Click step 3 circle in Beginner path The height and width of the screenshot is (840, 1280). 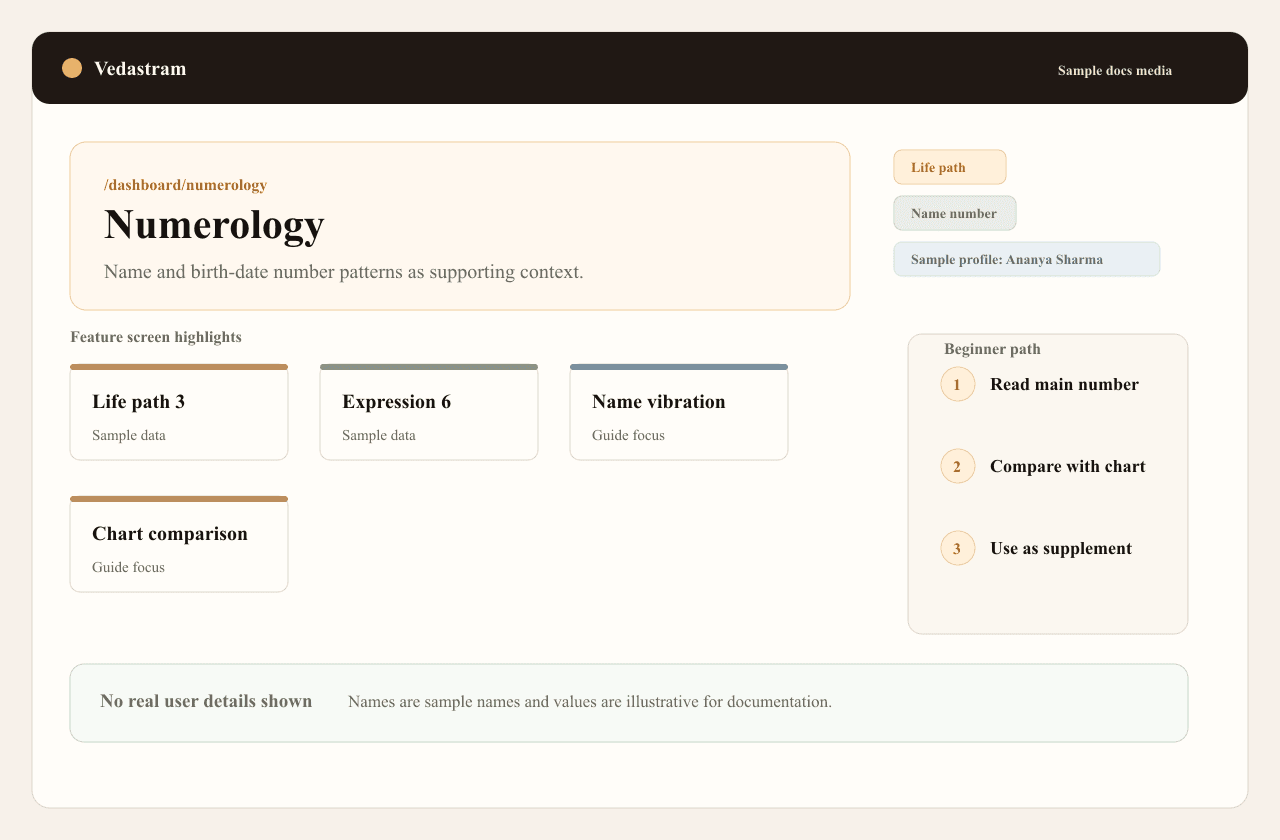pyautogui.click(x=958, y=548)
